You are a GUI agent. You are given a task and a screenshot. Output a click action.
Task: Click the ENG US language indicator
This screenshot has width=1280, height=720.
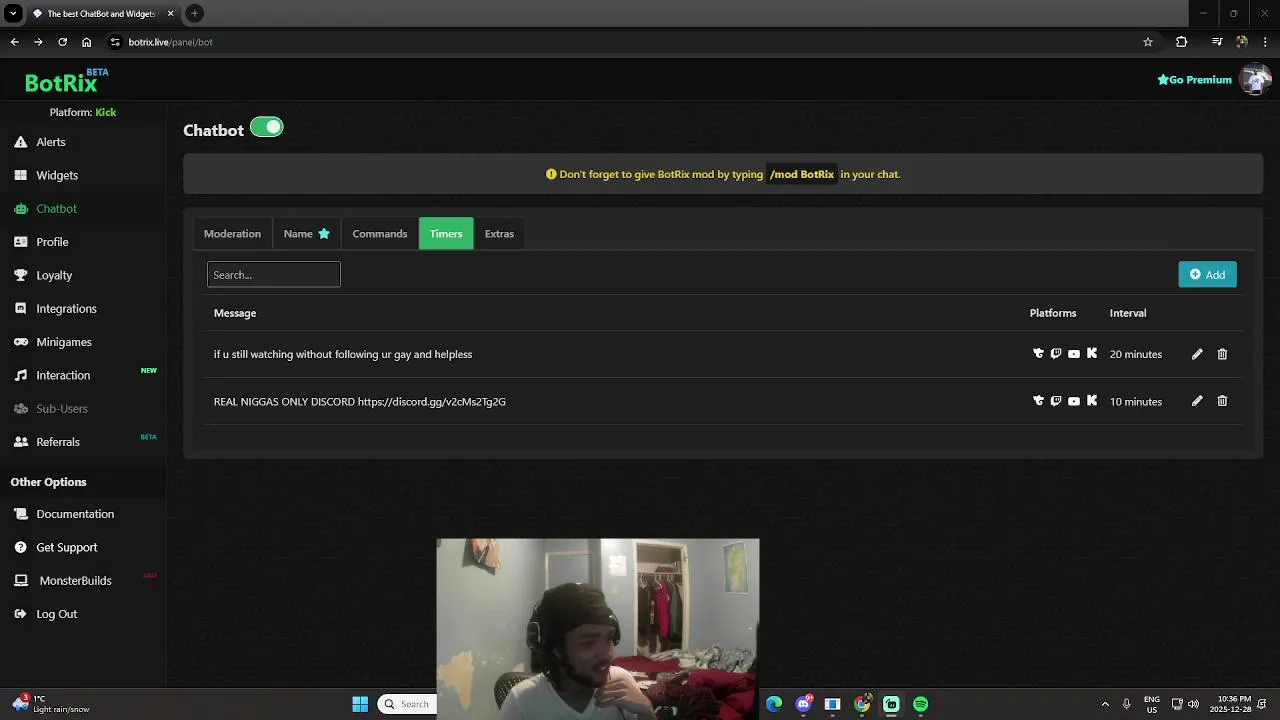pyautogui.click(x=1152, y=704)
